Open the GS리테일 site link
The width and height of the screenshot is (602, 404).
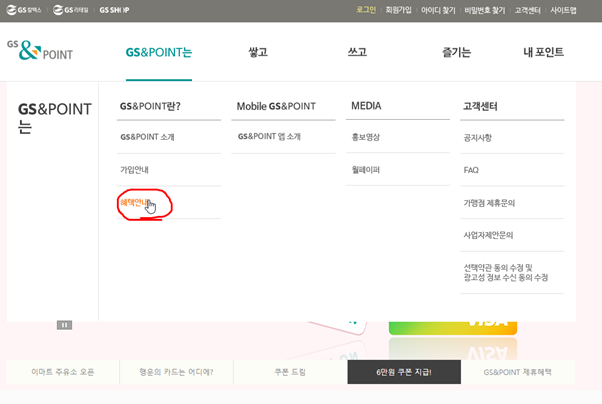71,10
